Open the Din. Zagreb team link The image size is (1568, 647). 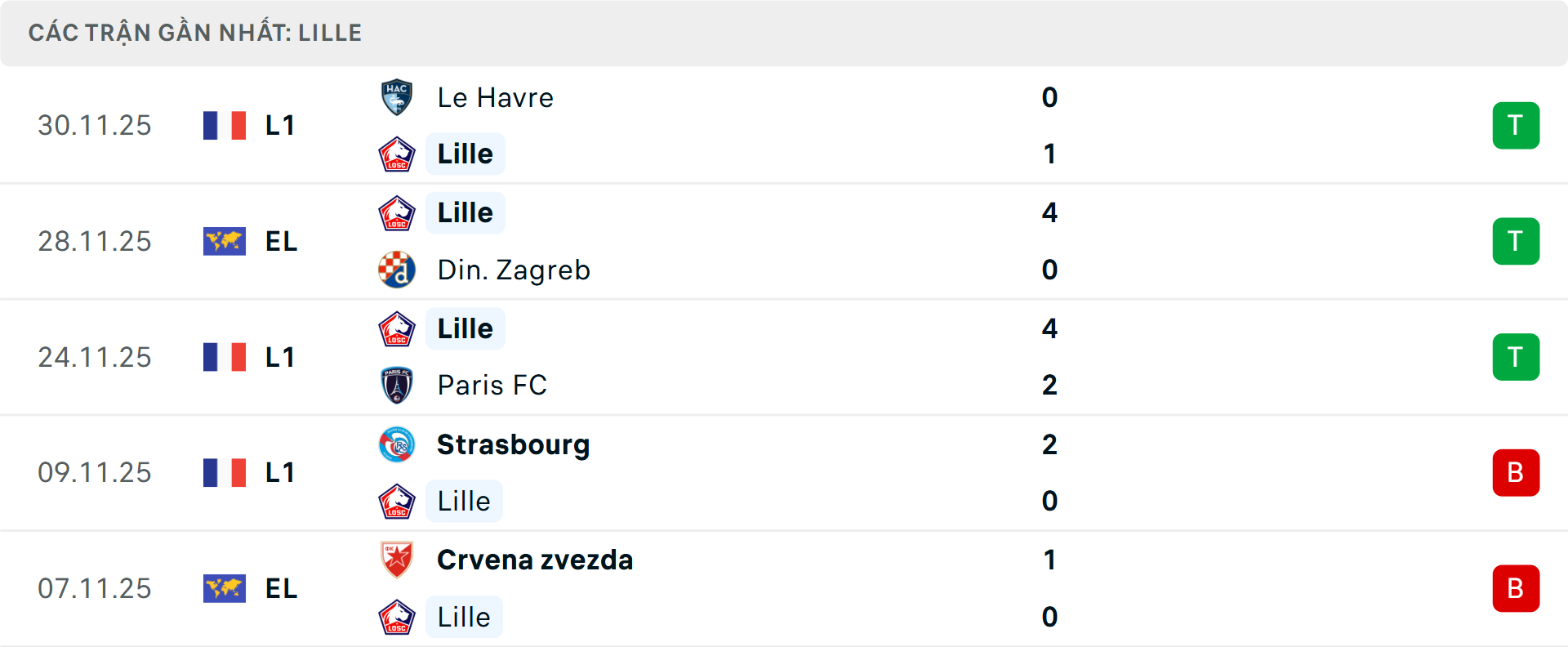[x=513, y=270]
